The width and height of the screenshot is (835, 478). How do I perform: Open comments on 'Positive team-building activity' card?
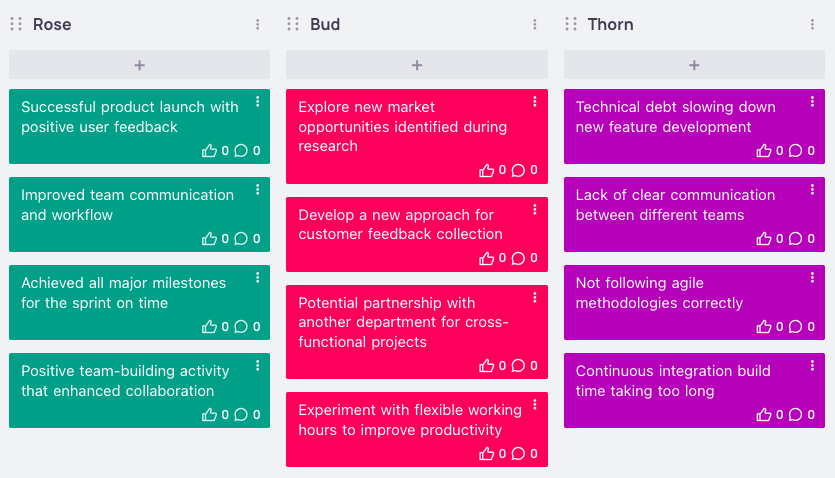coord(241,415)
